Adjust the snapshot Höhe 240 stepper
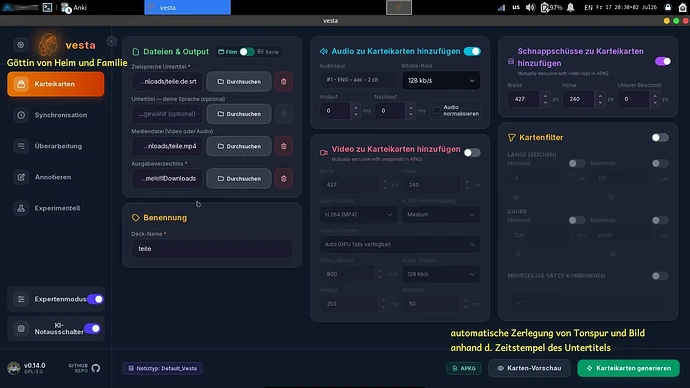This screenshot has width=690, height=388. pyautogui.click(x=600, y=99)
